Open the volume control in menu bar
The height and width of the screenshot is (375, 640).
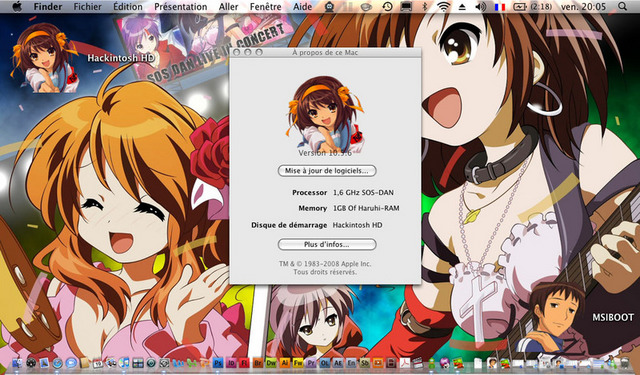pyautogui.click(x=481, y=7)
